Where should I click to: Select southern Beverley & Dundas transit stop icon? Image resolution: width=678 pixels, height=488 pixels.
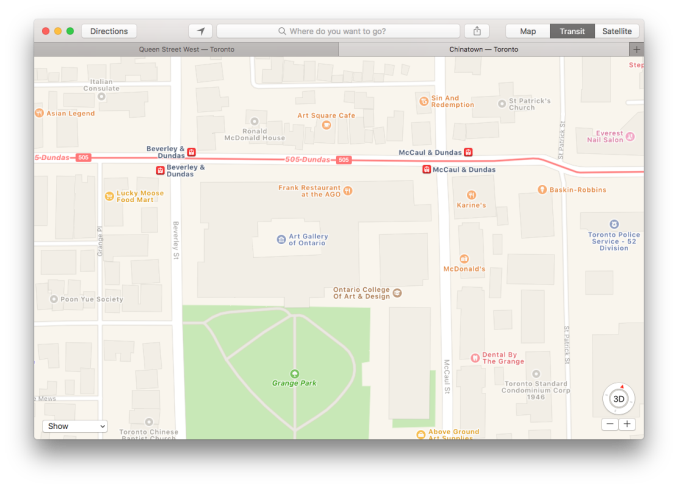click(160, 170)
